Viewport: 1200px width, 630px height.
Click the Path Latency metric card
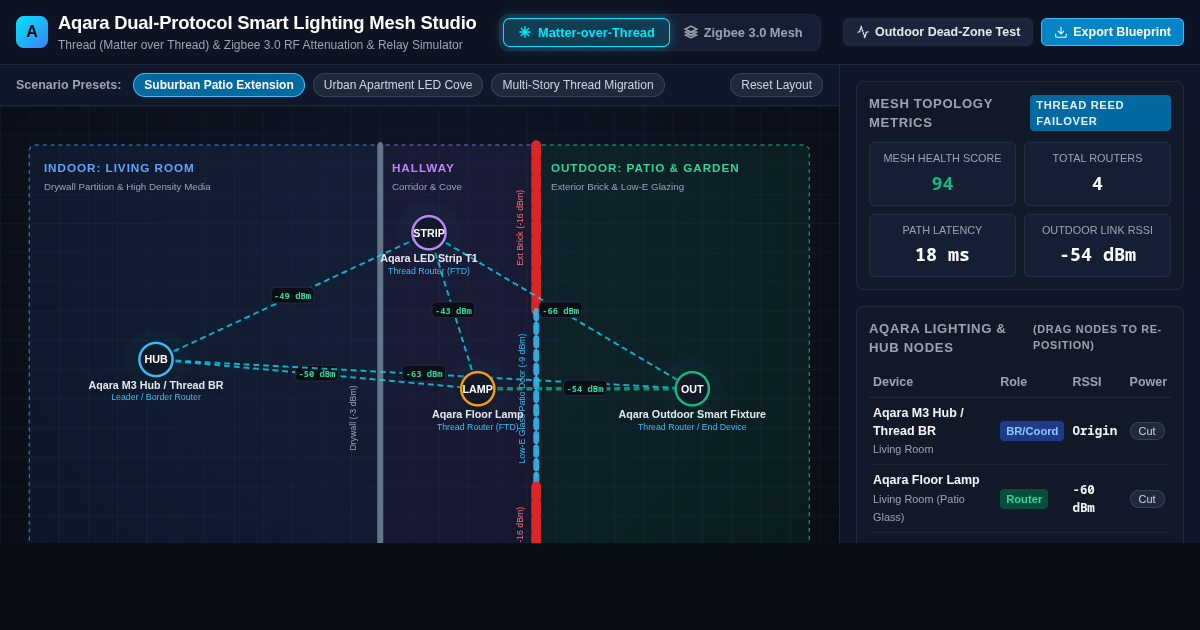click(x=942, y=245)
